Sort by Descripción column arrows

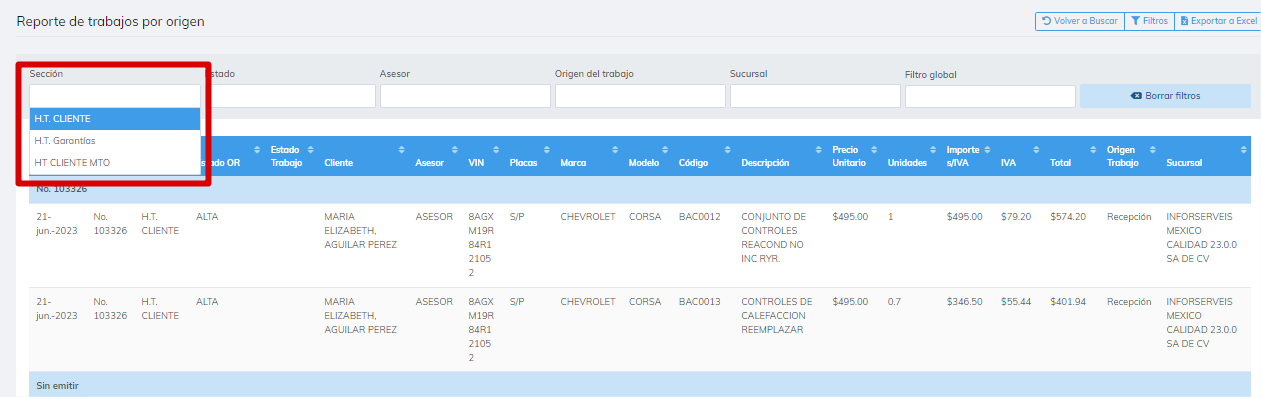click(819, 150)
